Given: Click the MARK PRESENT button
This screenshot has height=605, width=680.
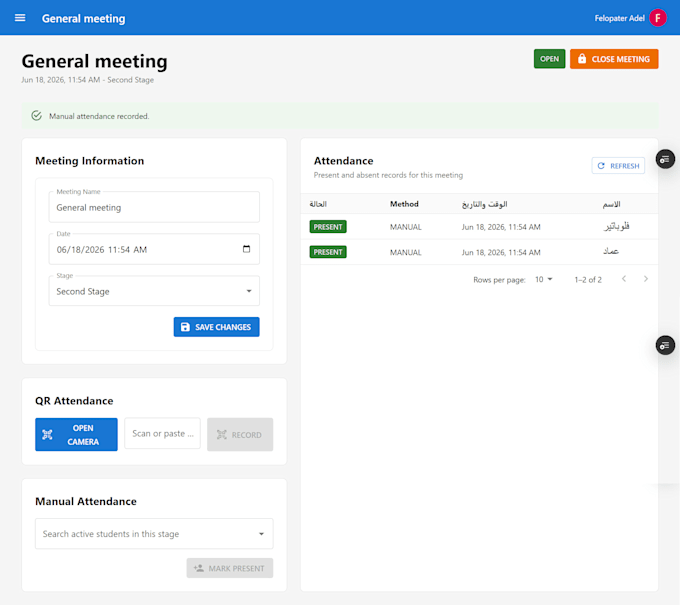Looking at the screenshot, I should [x=229, y=568].
